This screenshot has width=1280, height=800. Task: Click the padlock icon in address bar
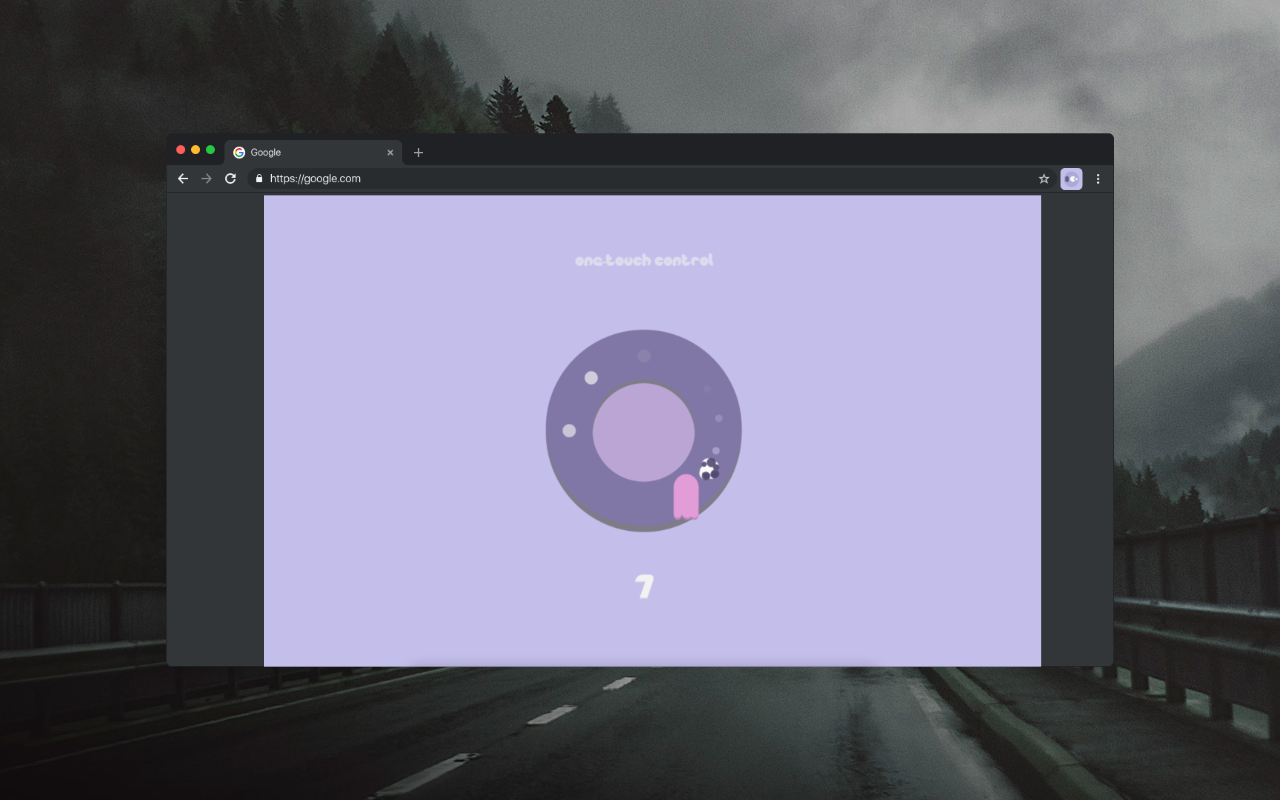click(x=259, y=179)
